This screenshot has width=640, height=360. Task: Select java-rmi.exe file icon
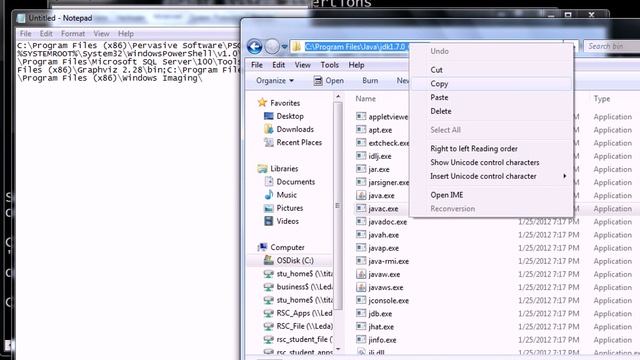361,261
